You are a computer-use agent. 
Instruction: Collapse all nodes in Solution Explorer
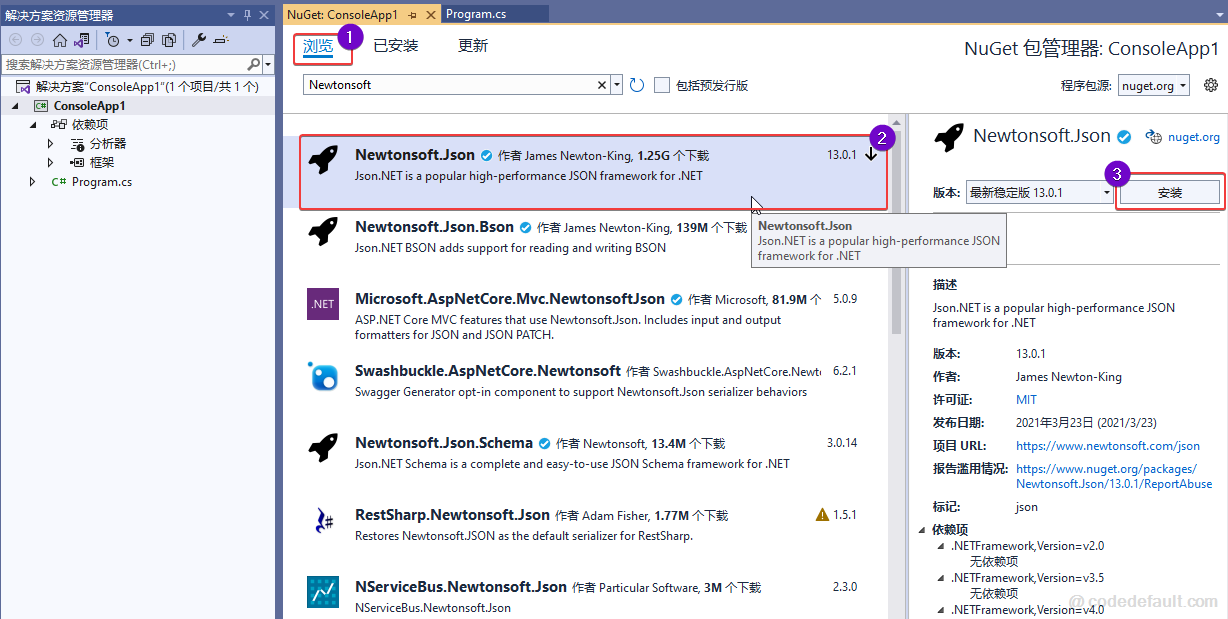148,40
